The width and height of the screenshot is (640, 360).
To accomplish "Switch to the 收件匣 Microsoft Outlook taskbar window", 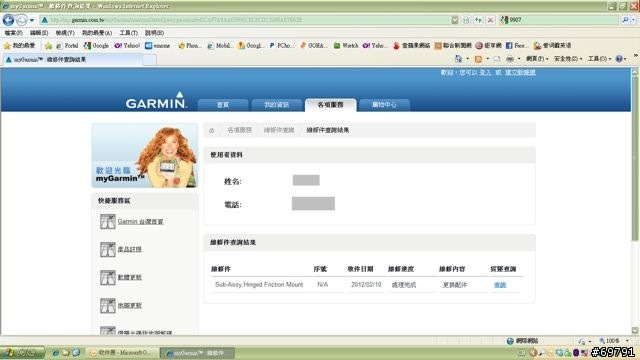I will tap(122, 353).
